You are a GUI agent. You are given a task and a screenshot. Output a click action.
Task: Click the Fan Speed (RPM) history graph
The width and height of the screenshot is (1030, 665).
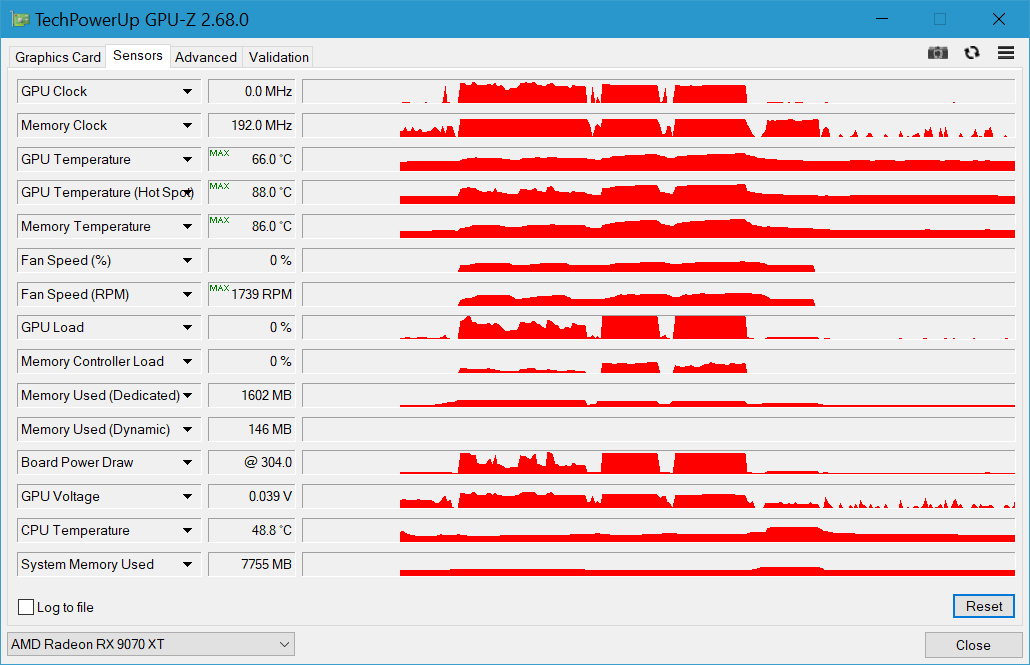[659, 294]
